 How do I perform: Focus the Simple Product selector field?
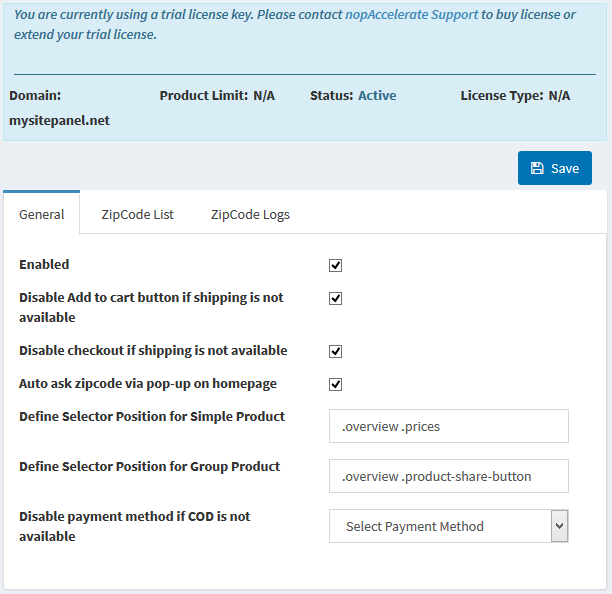point(448,426)
